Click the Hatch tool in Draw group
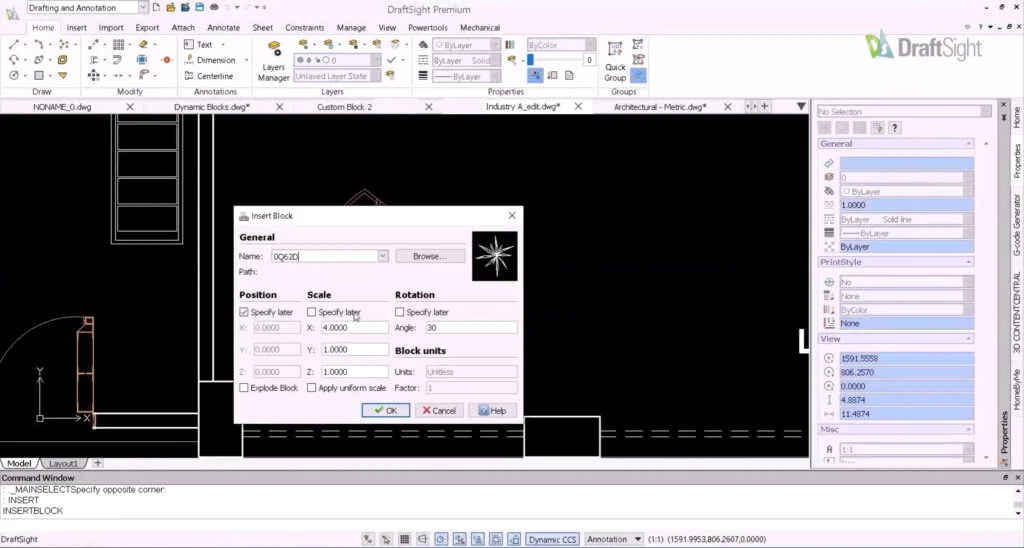 39,75
